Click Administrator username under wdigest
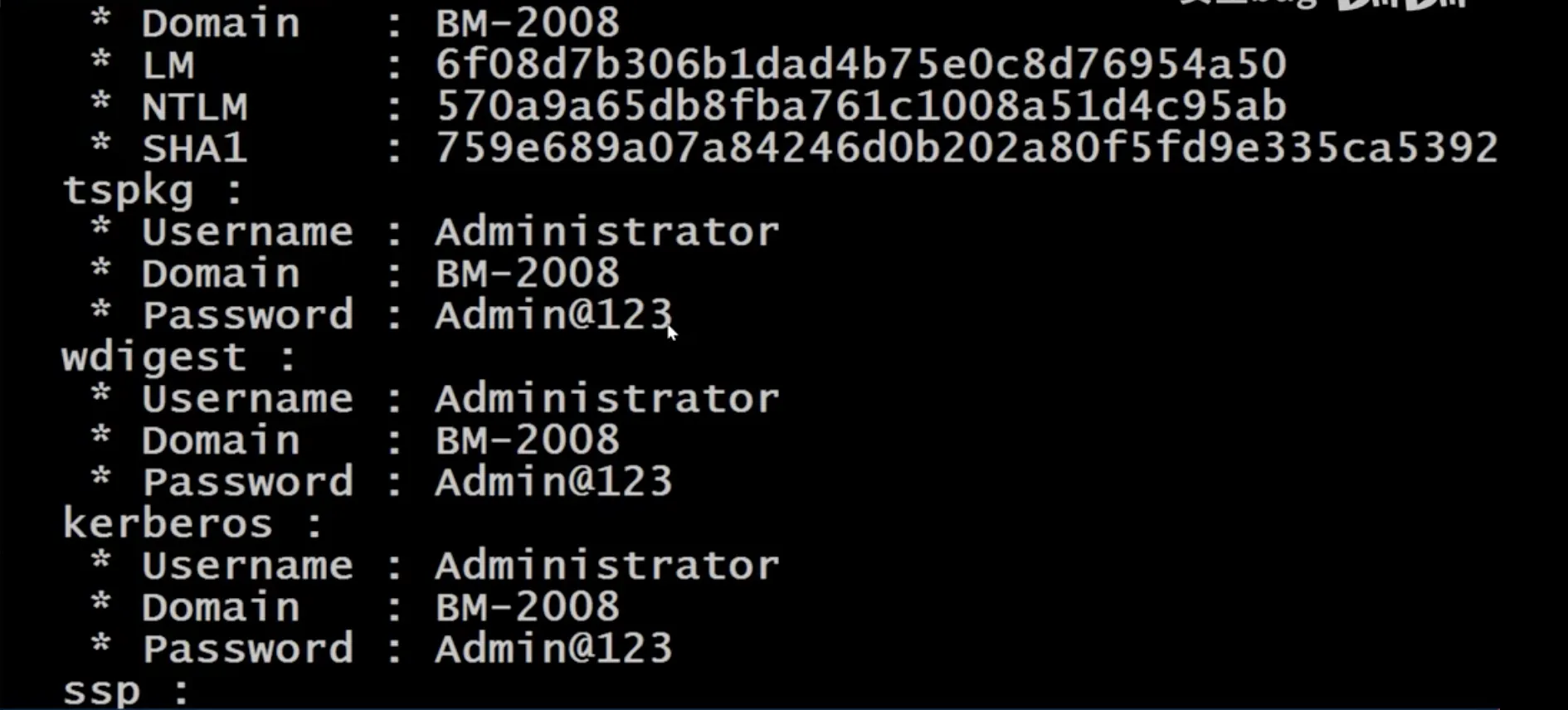Screen dimensions: 1568x710 (607, 399)
